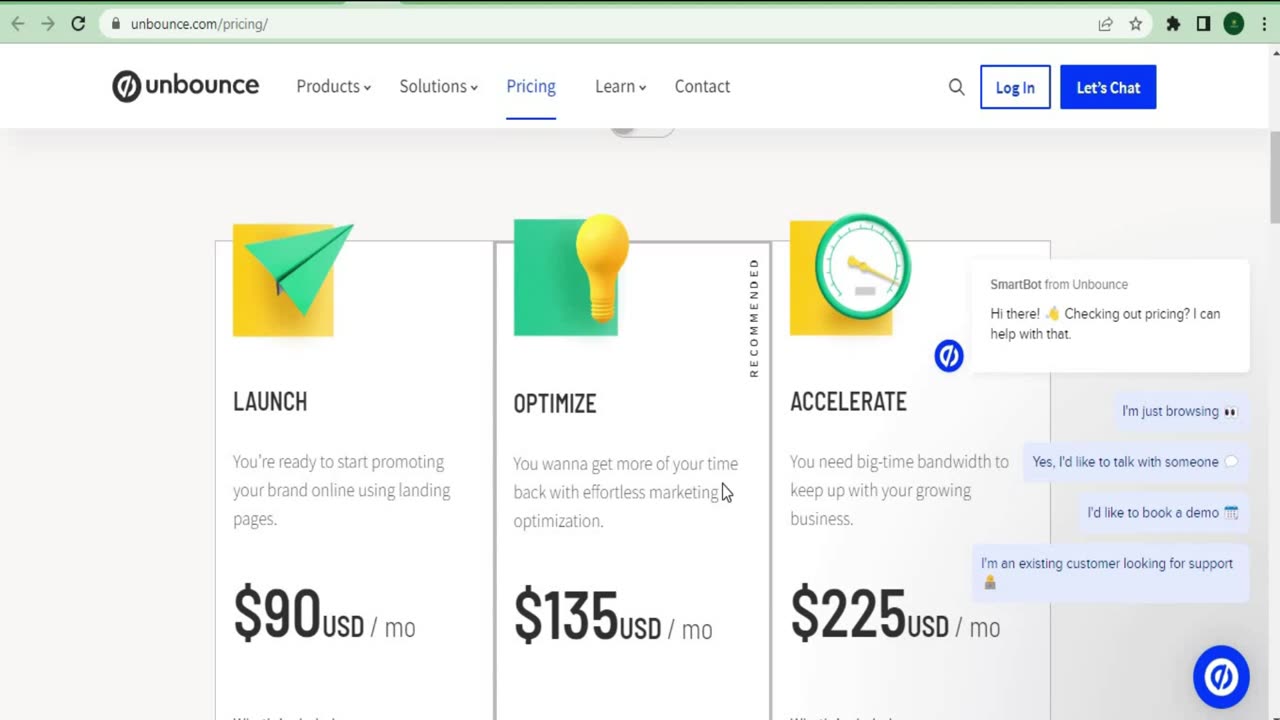Screen dimensions: 1280x720
Task: Toggle the browser side panel icon
Action: click(1203, 24)
